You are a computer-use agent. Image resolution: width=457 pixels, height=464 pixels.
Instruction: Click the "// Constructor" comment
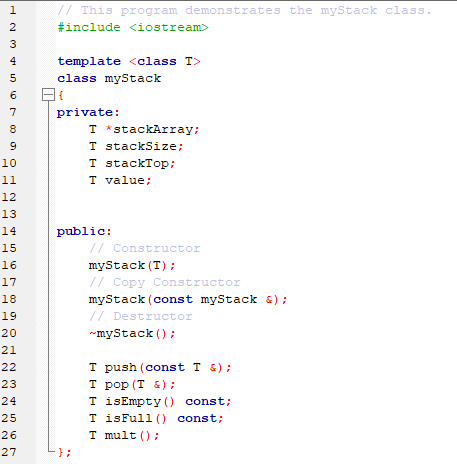tap(145, 248)
